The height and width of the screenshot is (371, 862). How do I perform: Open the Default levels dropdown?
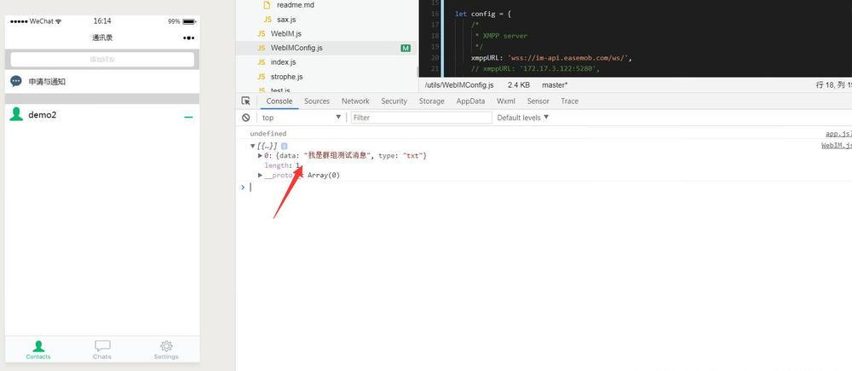(x=523, y=118)
